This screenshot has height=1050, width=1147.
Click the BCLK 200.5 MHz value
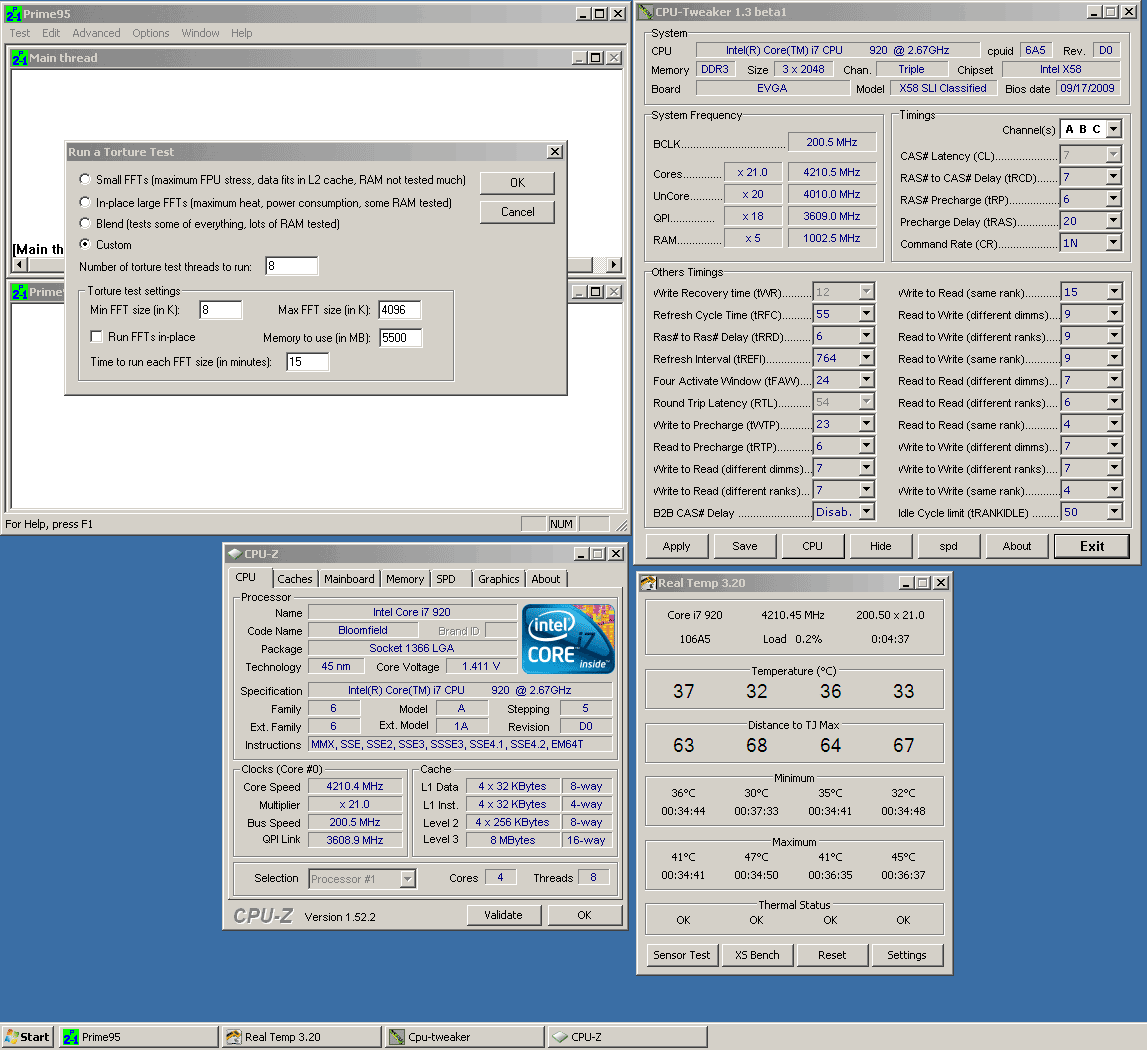832,142
